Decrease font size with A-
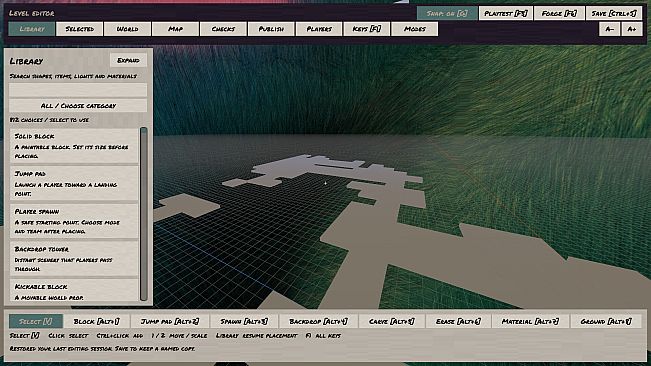651x366 pixels. coord(609,29)
